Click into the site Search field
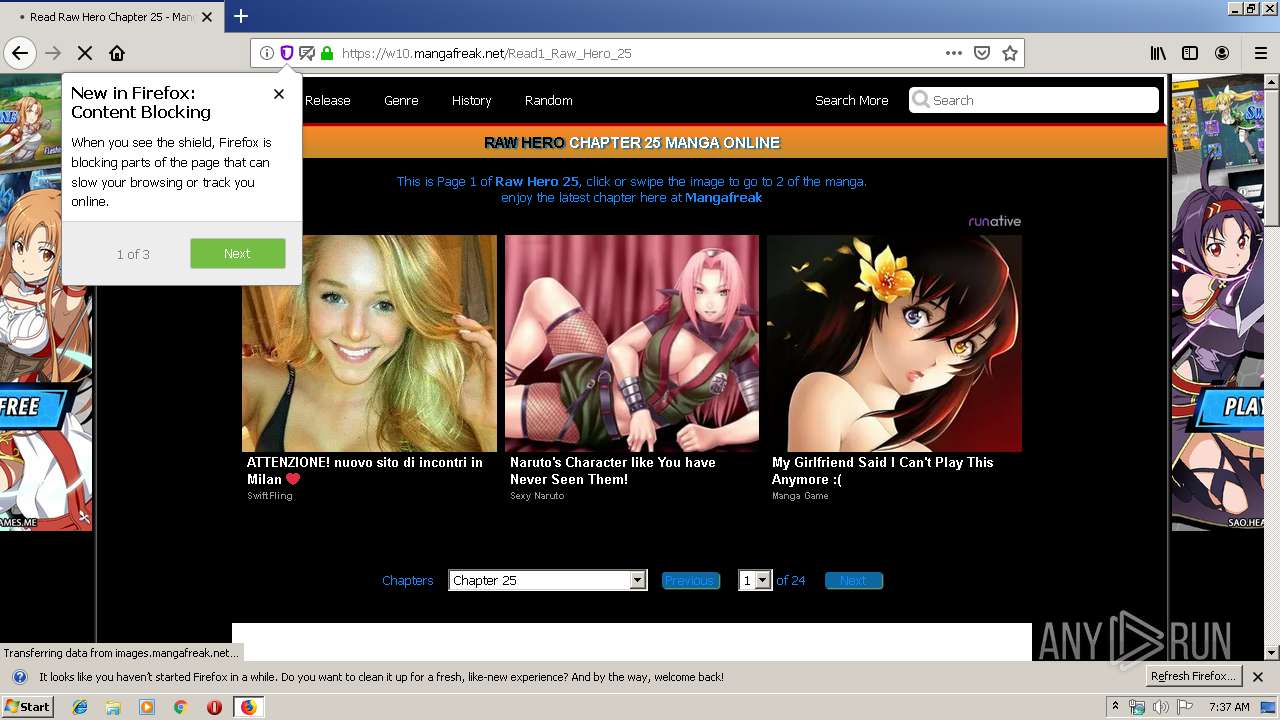 (1034, 100)
